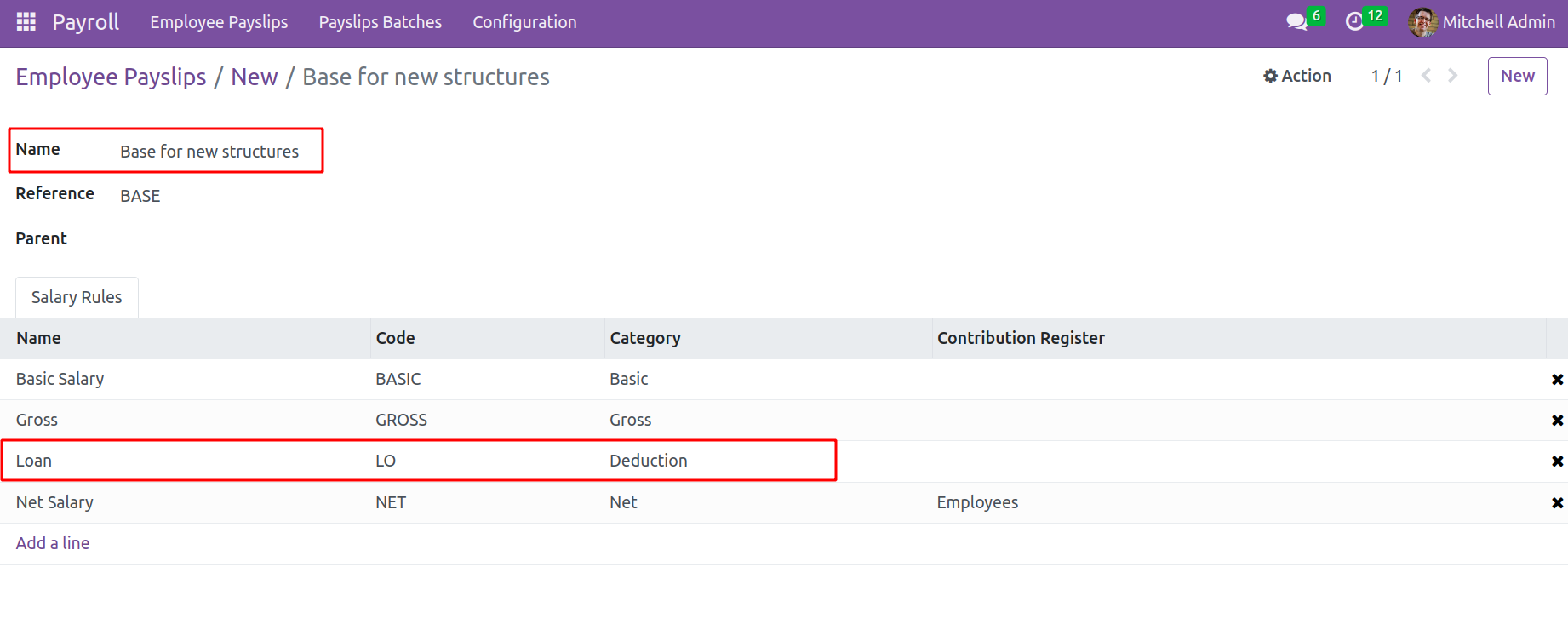Click Employee Payslips in the breadcrumb
The width and height of the screenshot is (1568, 636).
click(x=111, y=77)
